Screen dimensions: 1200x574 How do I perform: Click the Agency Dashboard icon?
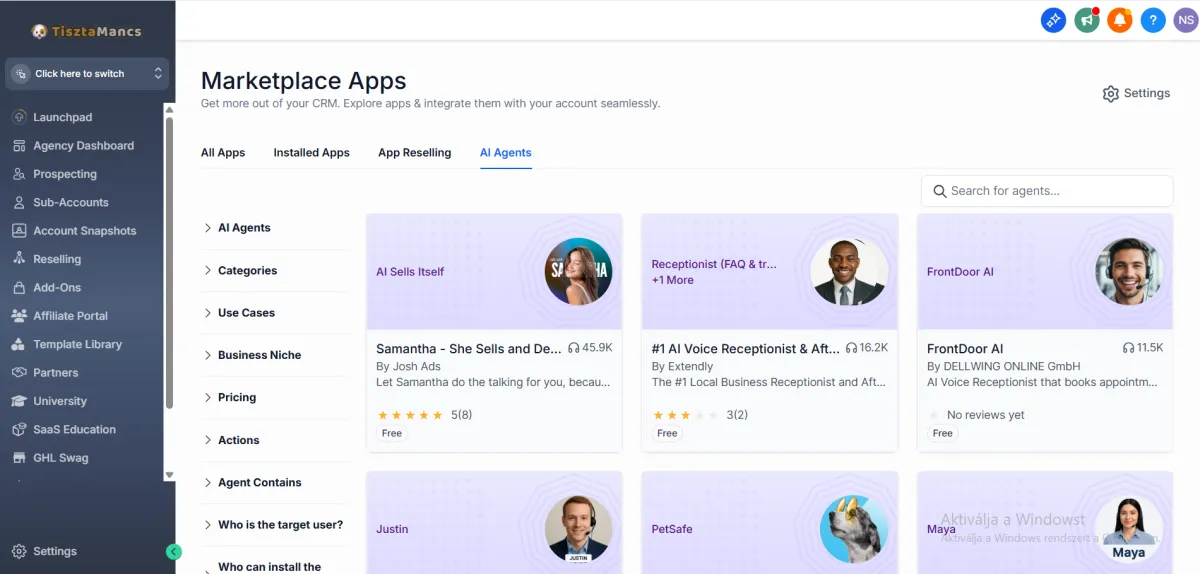point(19,146)
